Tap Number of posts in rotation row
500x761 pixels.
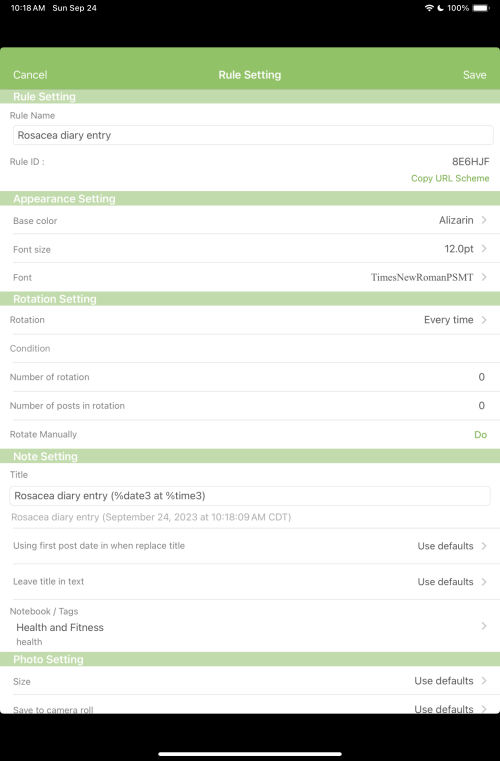tap(250, 406)
